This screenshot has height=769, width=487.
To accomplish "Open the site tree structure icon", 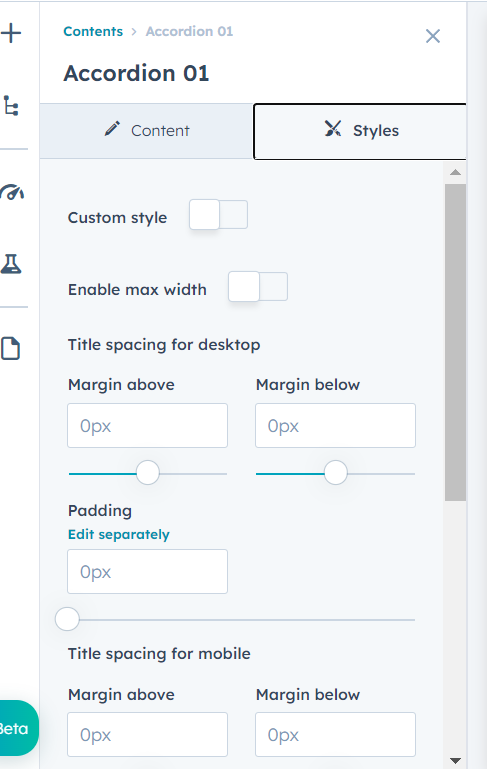I will point(11,105).
